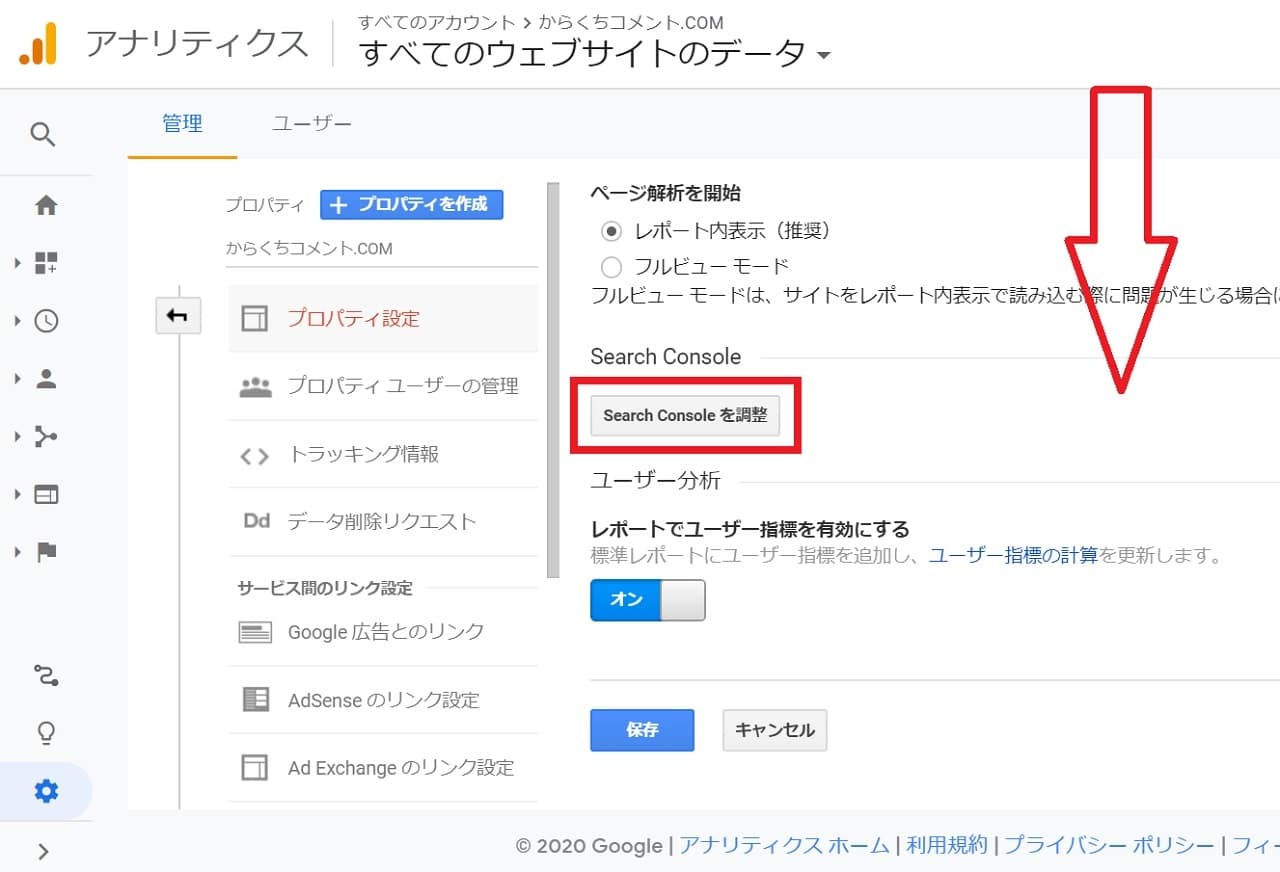
Task: Click the search magnifier icon in sidebar
Action: [43, 134]
